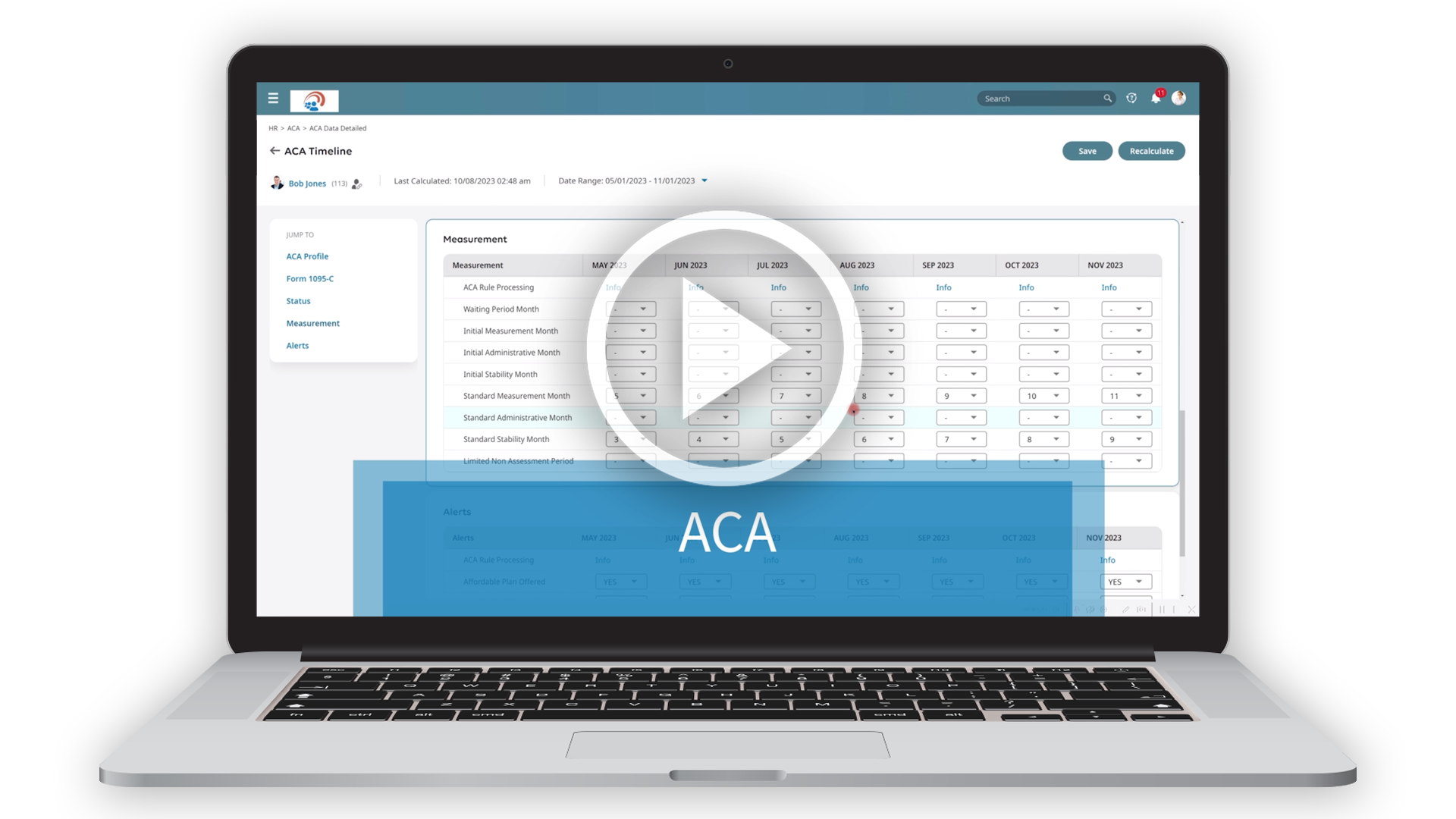
Task: Click the edit pencil icon next to Bob Jones
Action: click(358, 183)
